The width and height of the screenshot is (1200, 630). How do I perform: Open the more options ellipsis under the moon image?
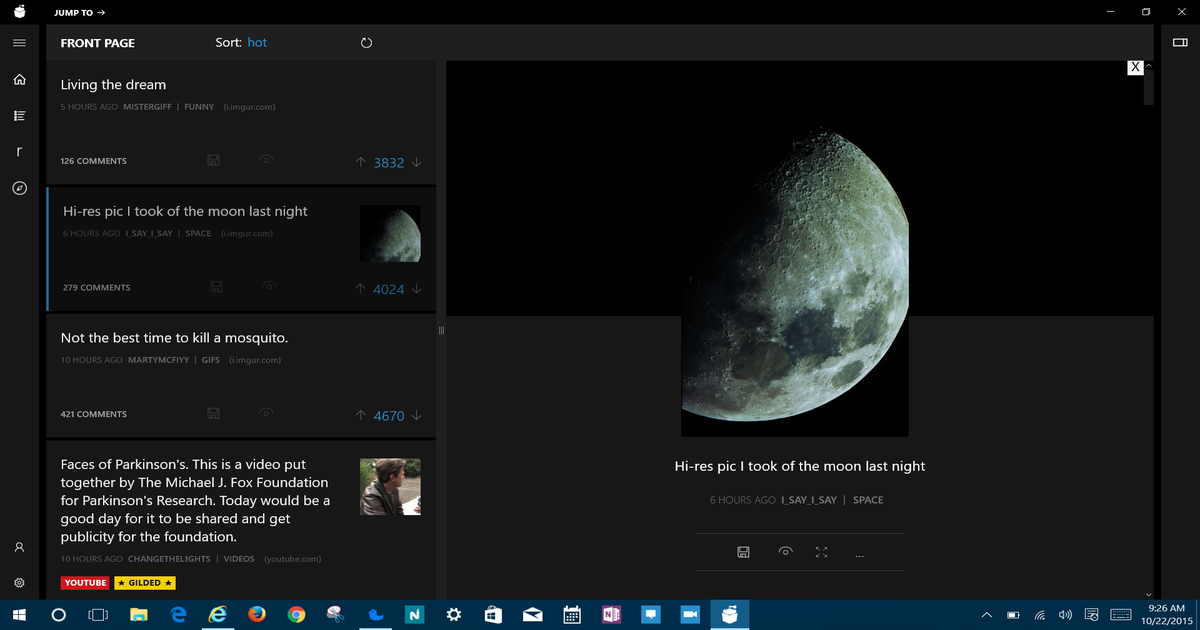pos(859,553)
